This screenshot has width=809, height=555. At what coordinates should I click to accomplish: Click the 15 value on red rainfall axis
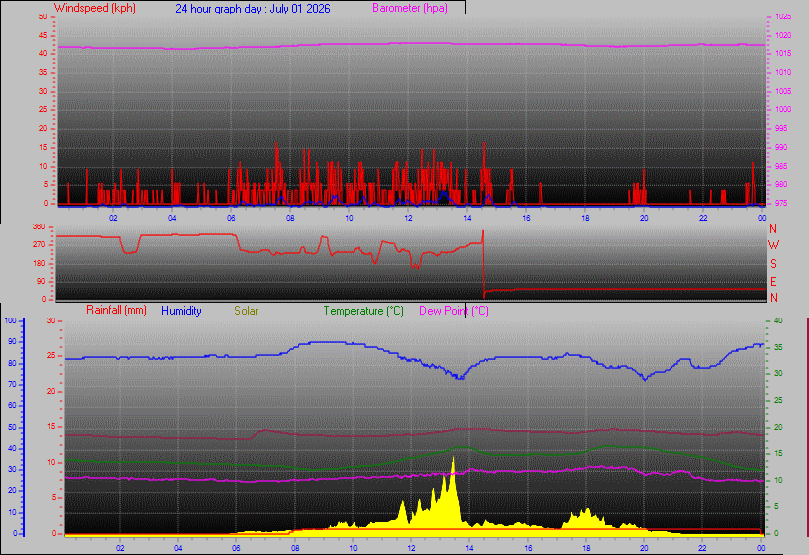51,427
